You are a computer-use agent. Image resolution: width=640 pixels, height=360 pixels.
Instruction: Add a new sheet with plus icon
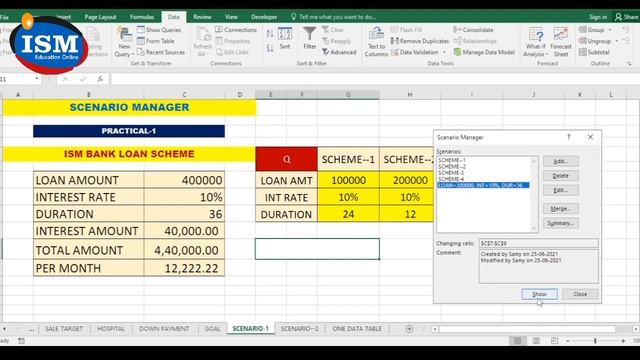pyautogui.click(x=409, y=329)
